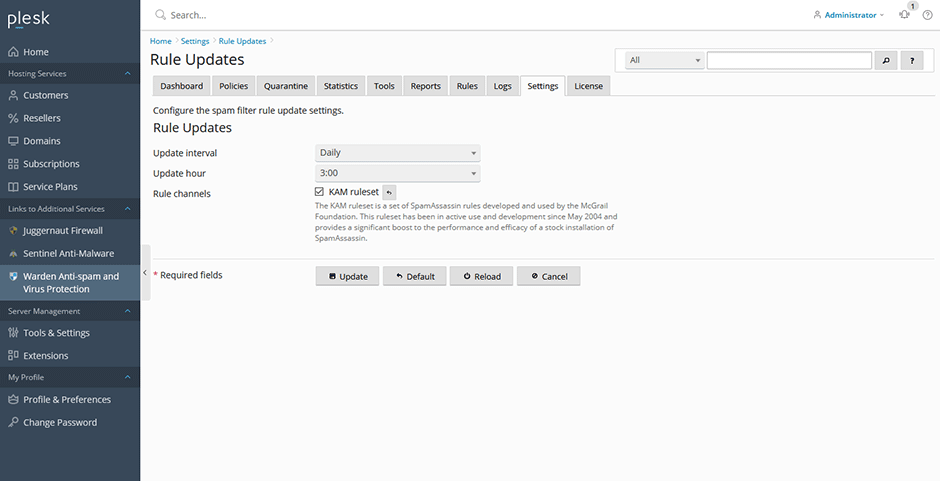Uncheck the KAM ruleset checkbox
This screenshot has height=481, width=940.
320,192
